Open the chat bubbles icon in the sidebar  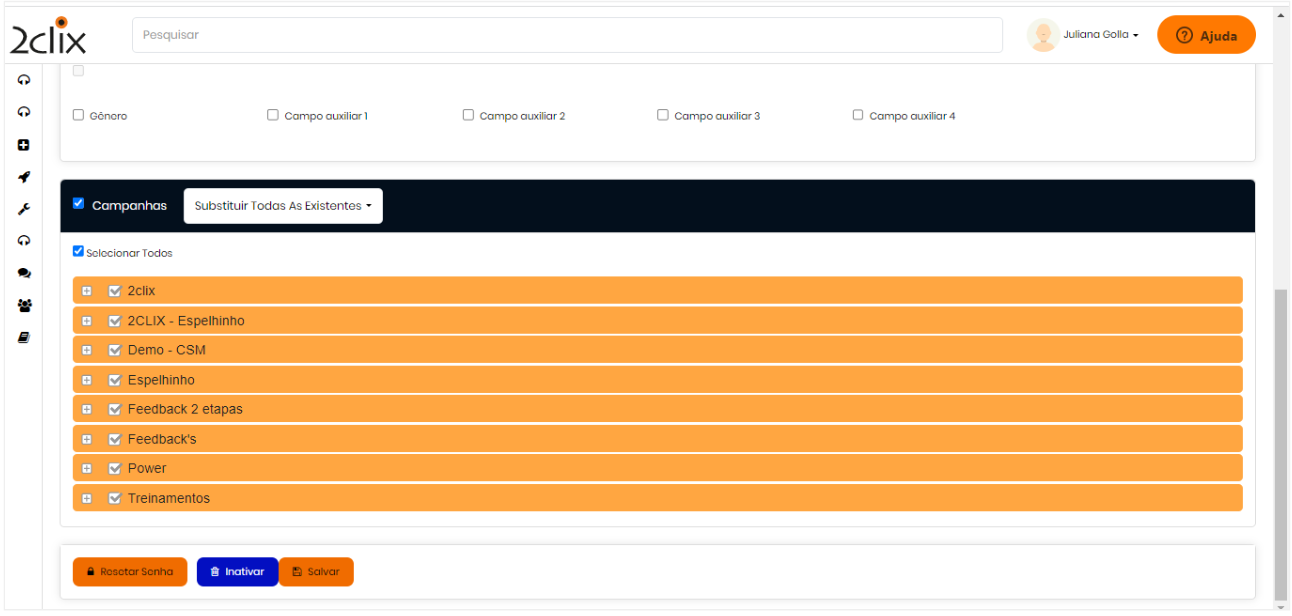coord(24,273)
